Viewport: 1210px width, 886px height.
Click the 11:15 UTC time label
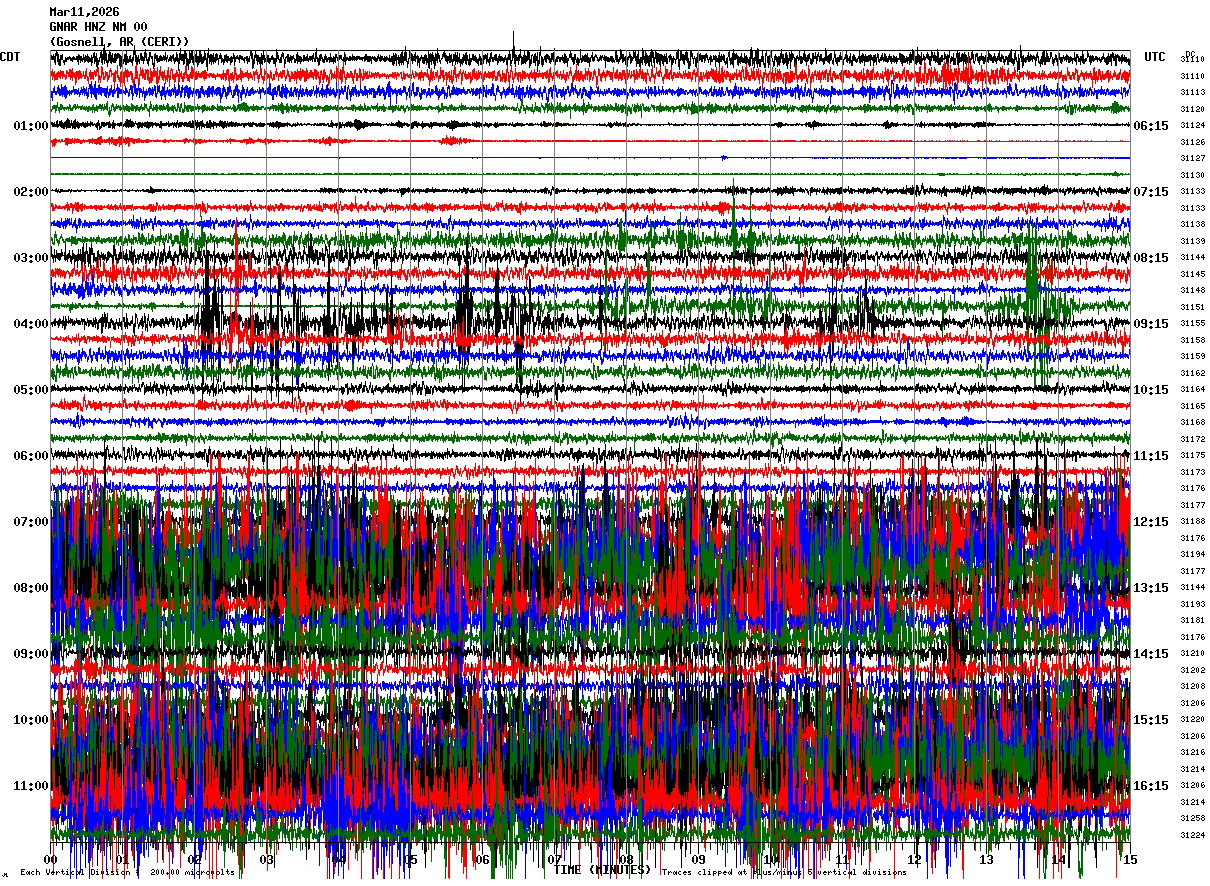[1151, 456]
